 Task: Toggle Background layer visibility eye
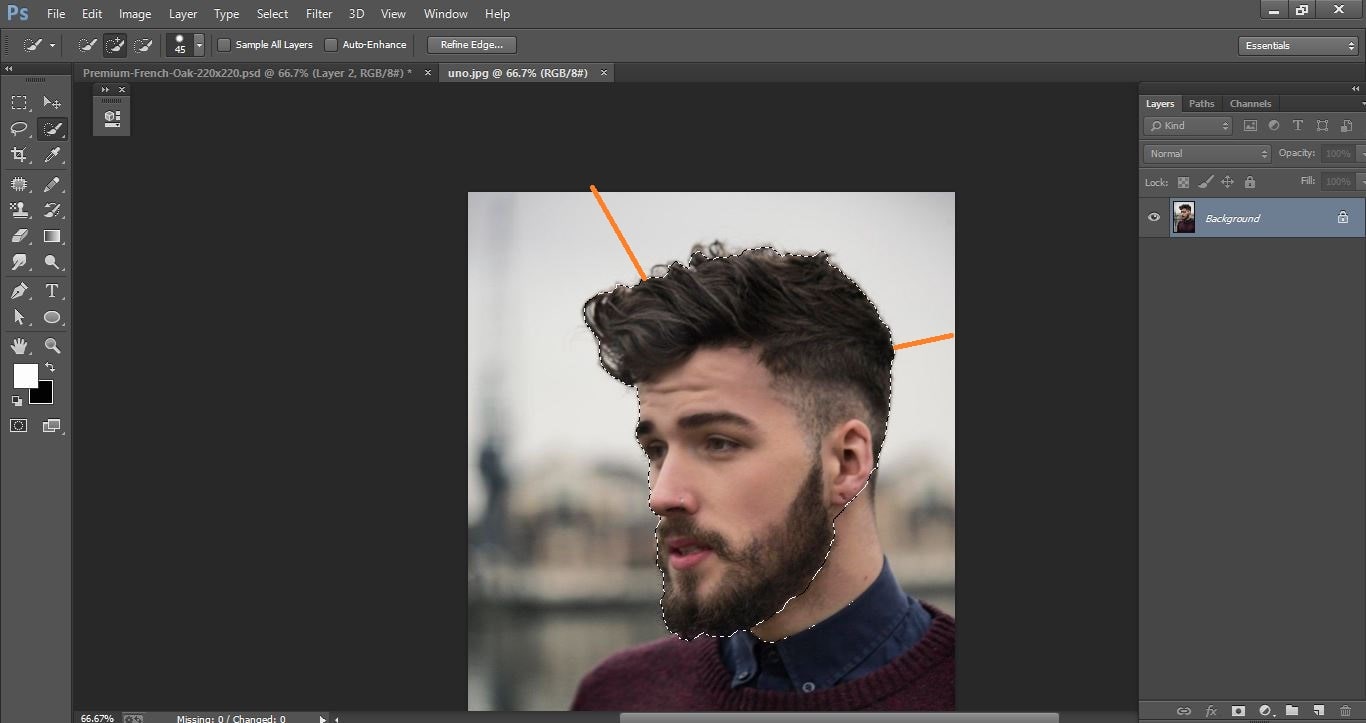[1153, 217]
